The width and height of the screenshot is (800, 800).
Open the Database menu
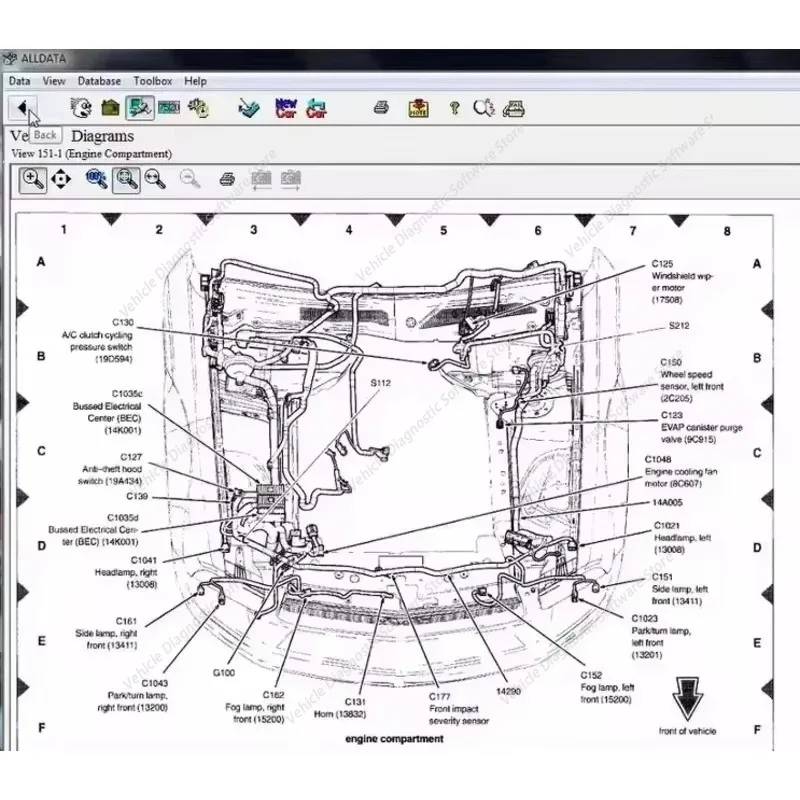coord(97,81)
